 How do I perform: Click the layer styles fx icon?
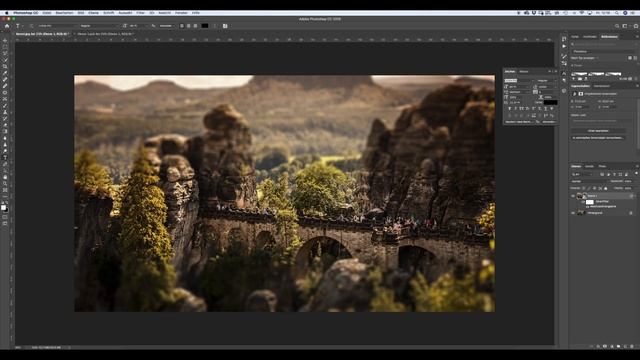pyautogui.click(x=598, y=346)
